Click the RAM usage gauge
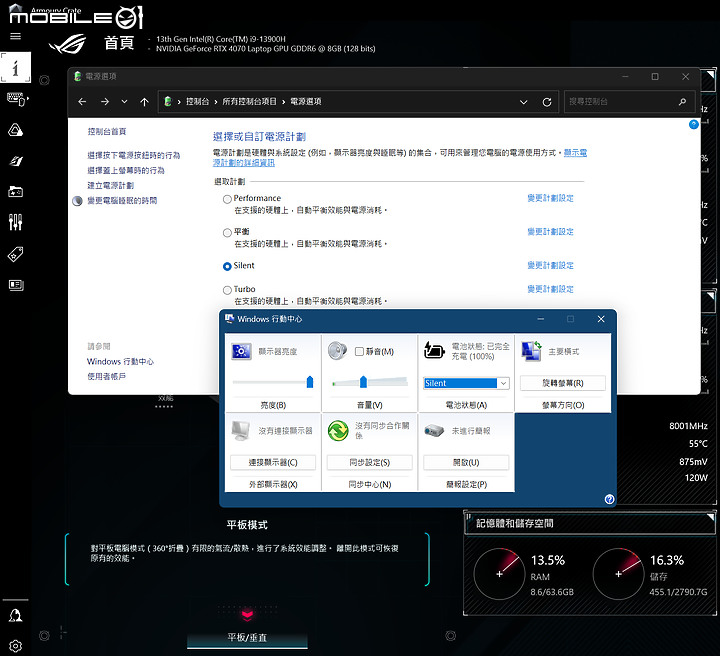The image size is (720, 656). click(x=499, y=574)
